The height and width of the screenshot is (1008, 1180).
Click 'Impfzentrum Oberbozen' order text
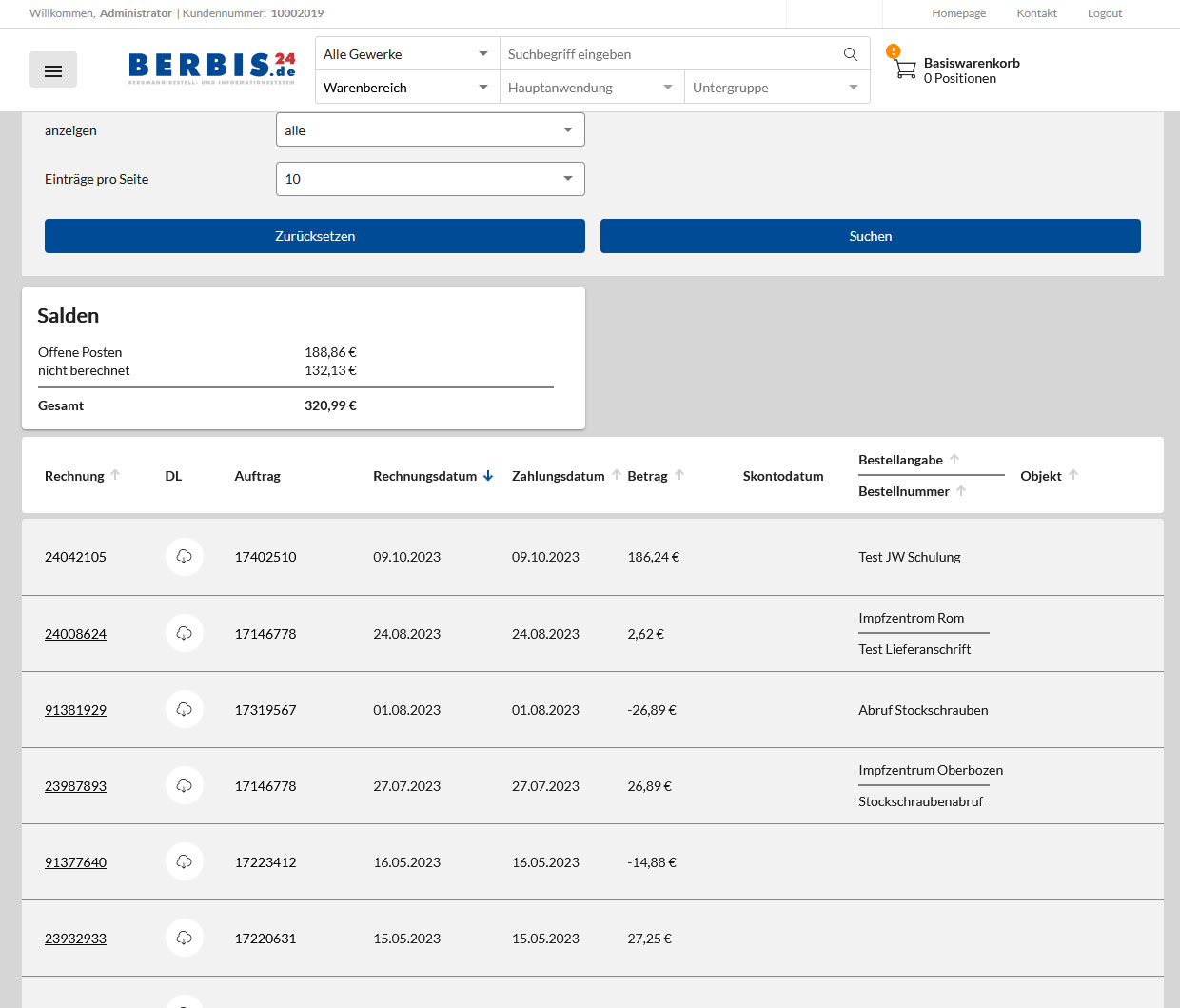[x=931, y=770]
